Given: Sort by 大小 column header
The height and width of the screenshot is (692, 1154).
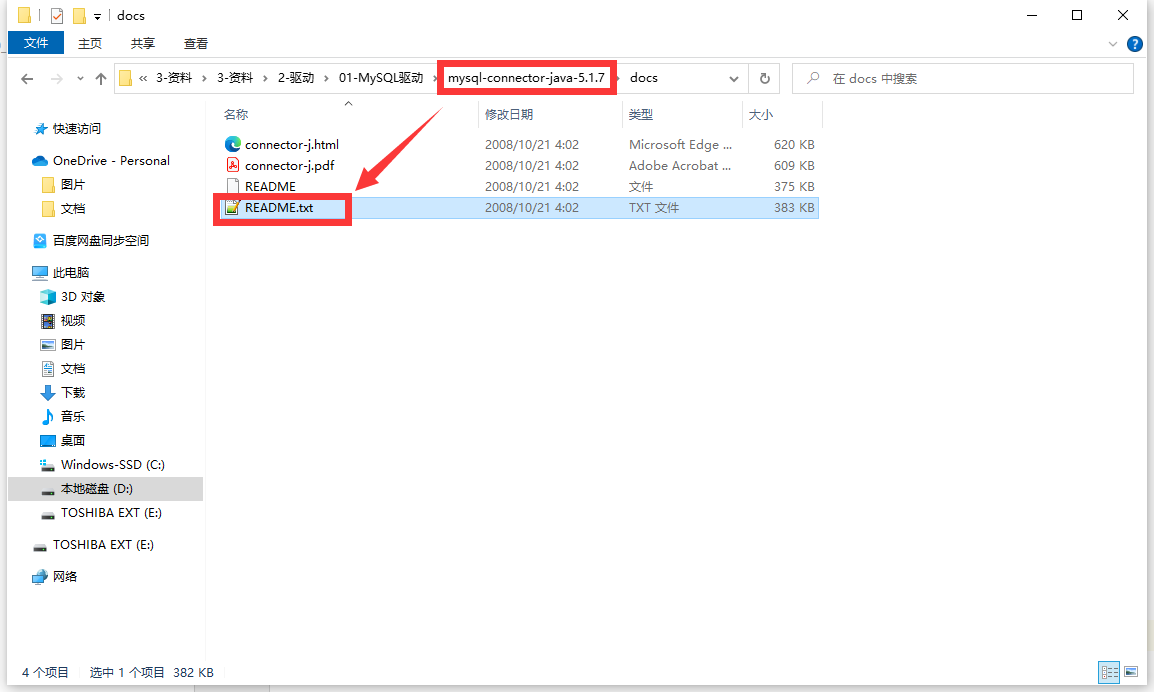Looking at the screenshot, I should click(760, 115).
